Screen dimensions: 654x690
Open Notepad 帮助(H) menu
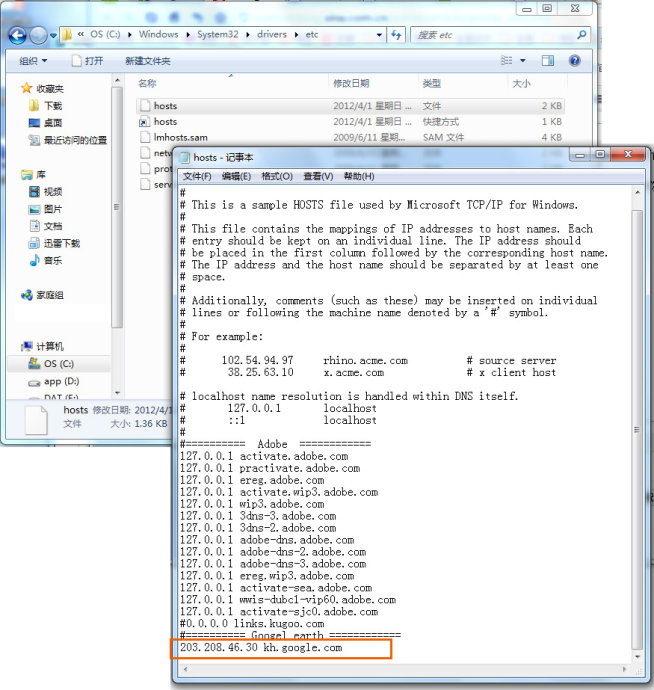pos(359,176)
